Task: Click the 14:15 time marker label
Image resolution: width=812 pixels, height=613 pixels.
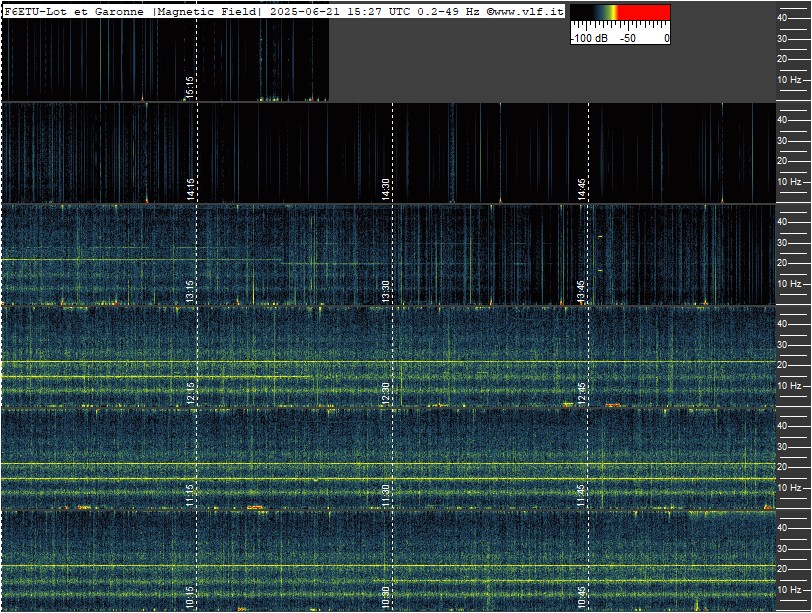Action: (x=190, y=189)
